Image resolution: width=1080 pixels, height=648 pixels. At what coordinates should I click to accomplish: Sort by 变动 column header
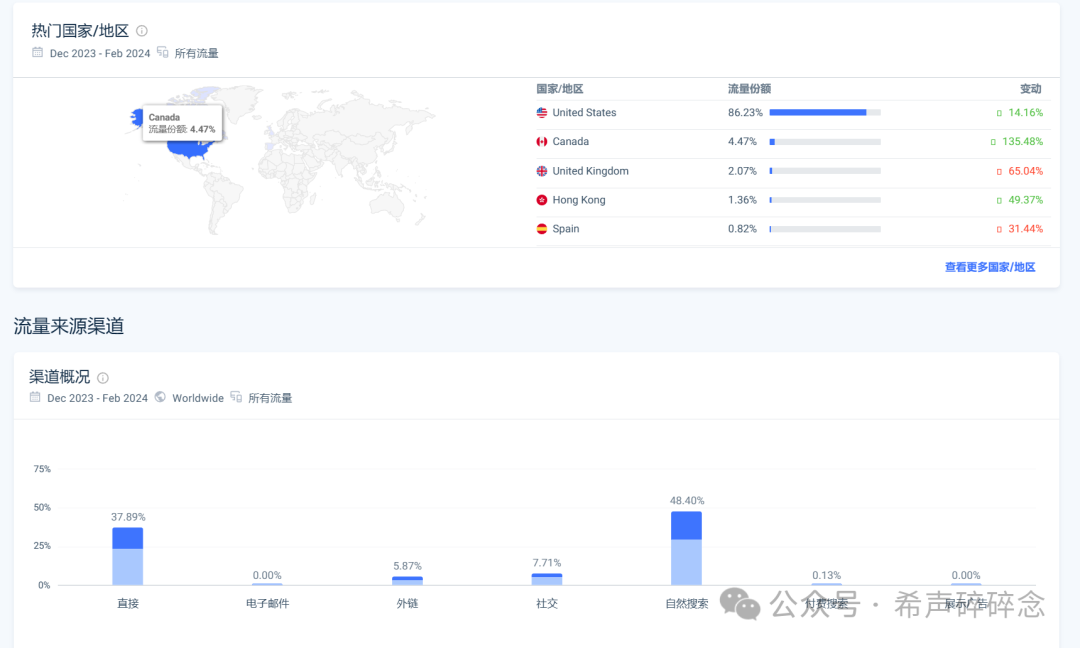[1030, 89]
